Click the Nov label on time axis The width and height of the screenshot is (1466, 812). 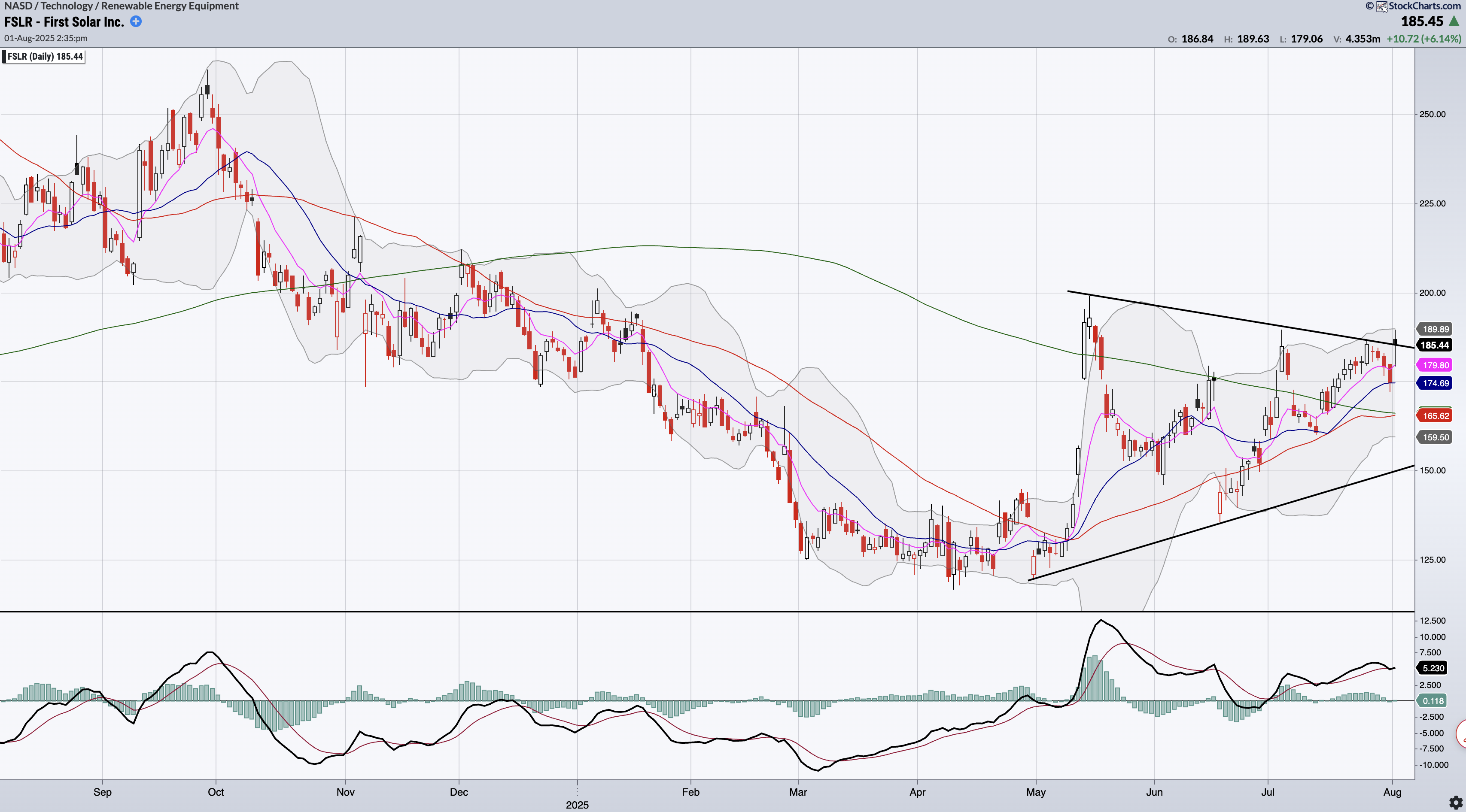click(345, 792)
